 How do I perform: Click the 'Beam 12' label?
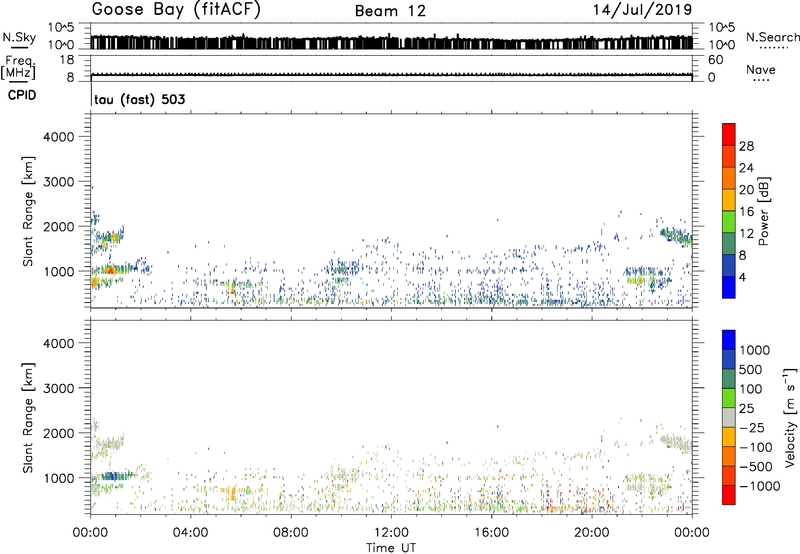click(x=390, y=11)
